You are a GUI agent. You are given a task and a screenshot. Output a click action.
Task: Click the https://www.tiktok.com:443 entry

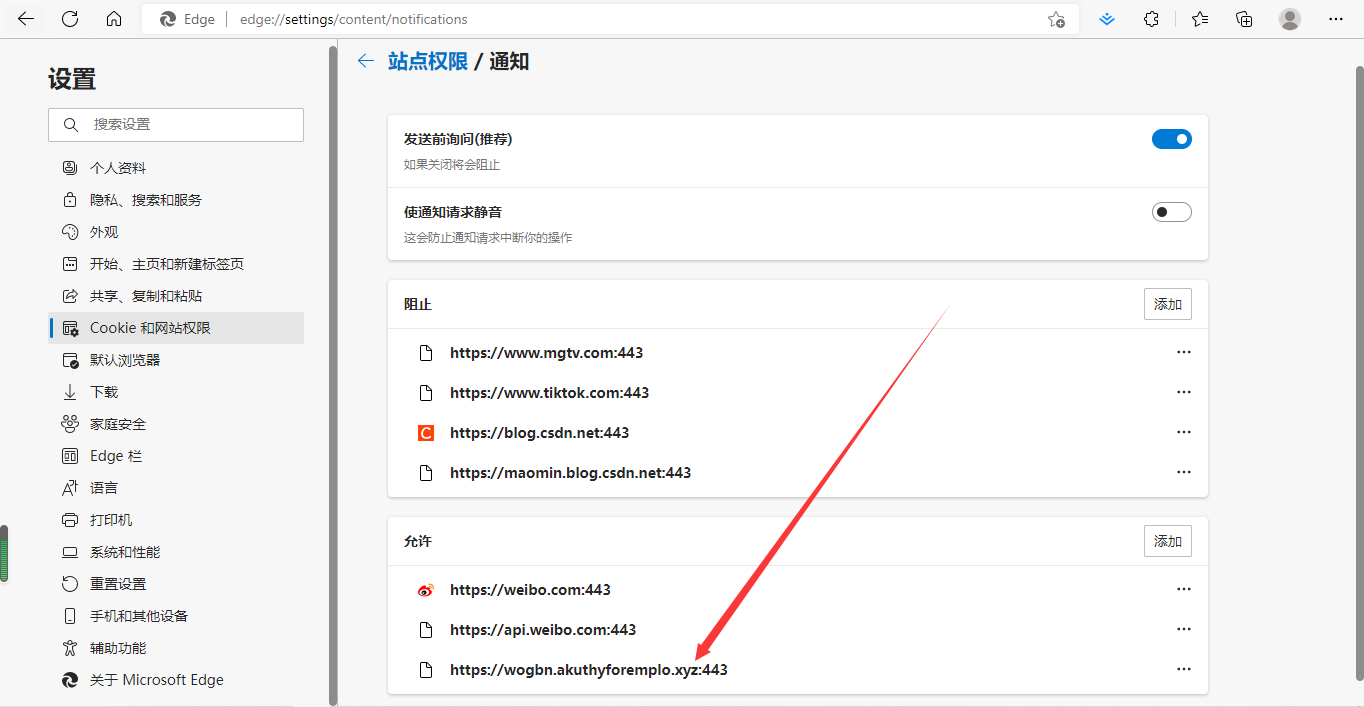549,393
